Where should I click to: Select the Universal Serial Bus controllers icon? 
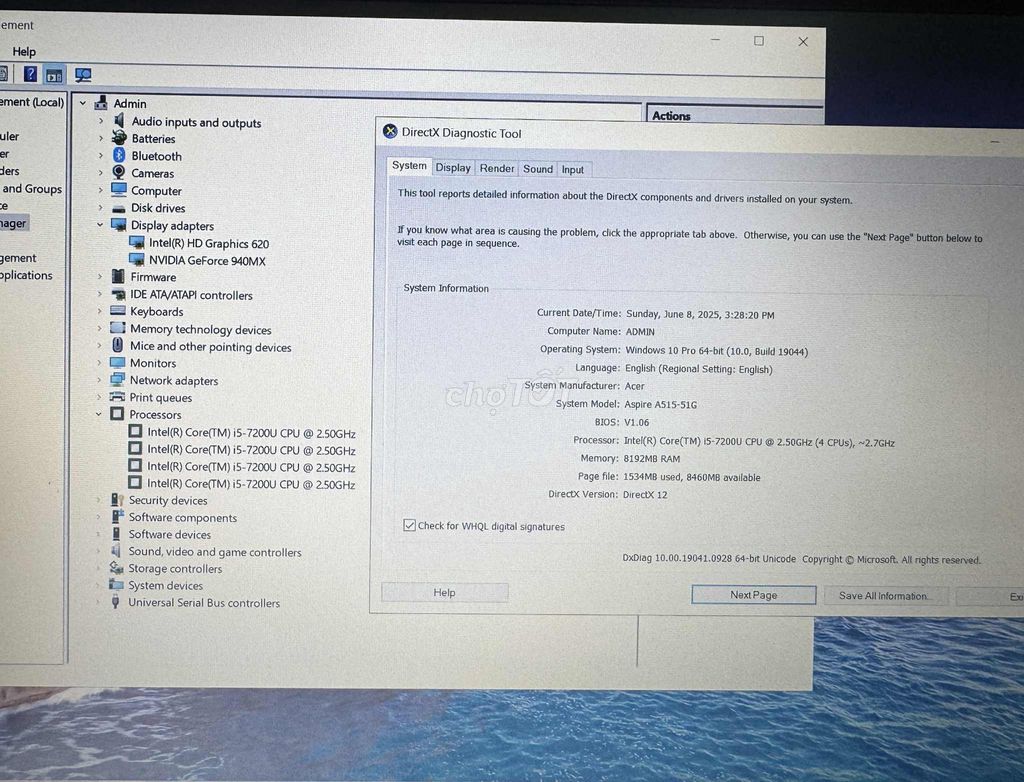[116, 602]
